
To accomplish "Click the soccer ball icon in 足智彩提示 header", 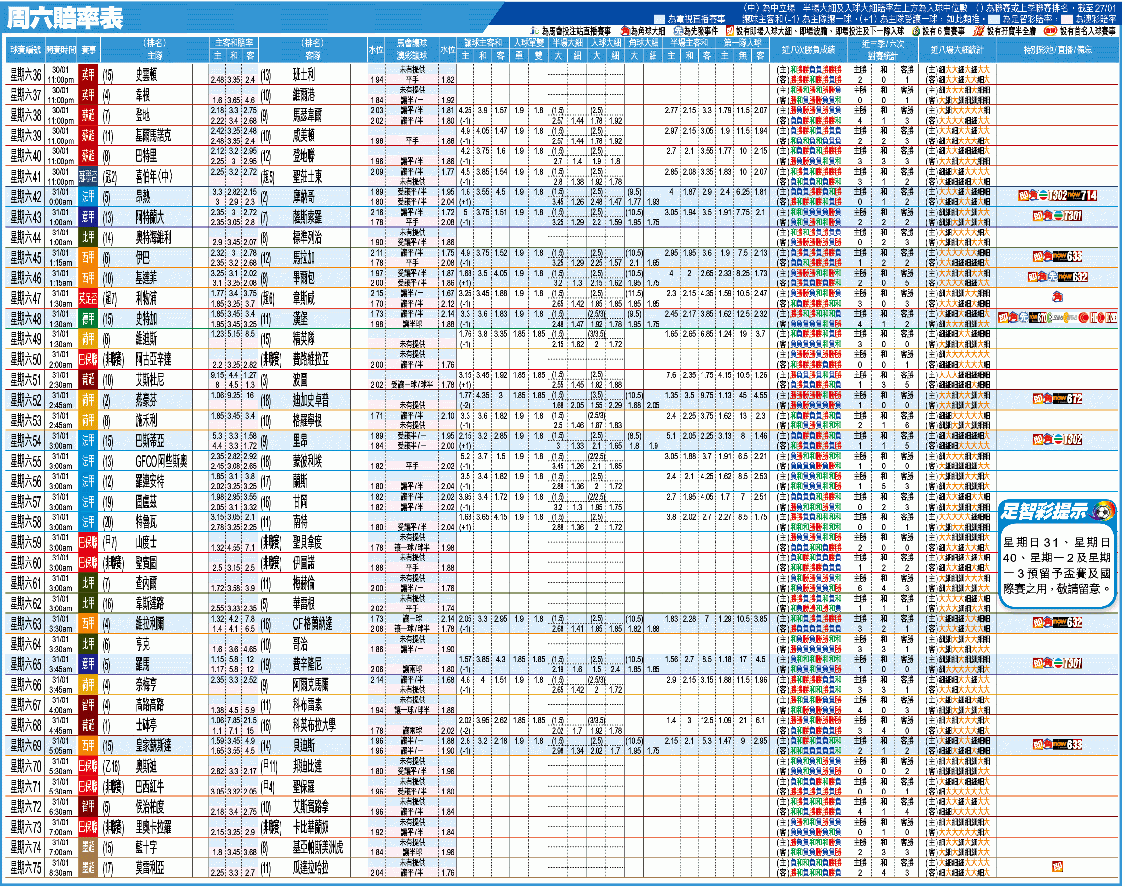I will point(1103,511).
